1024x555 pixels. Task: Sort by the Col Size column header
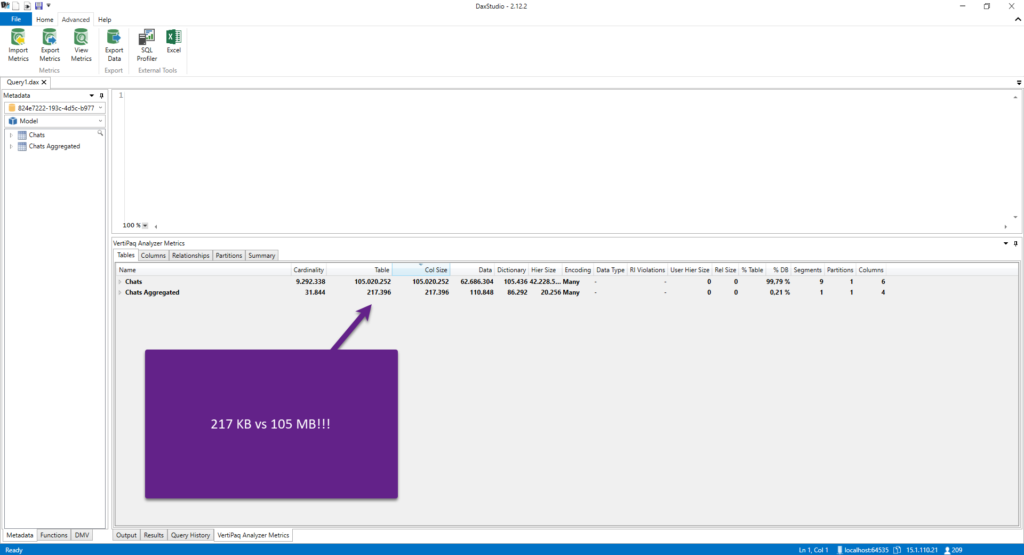point(421,270)
